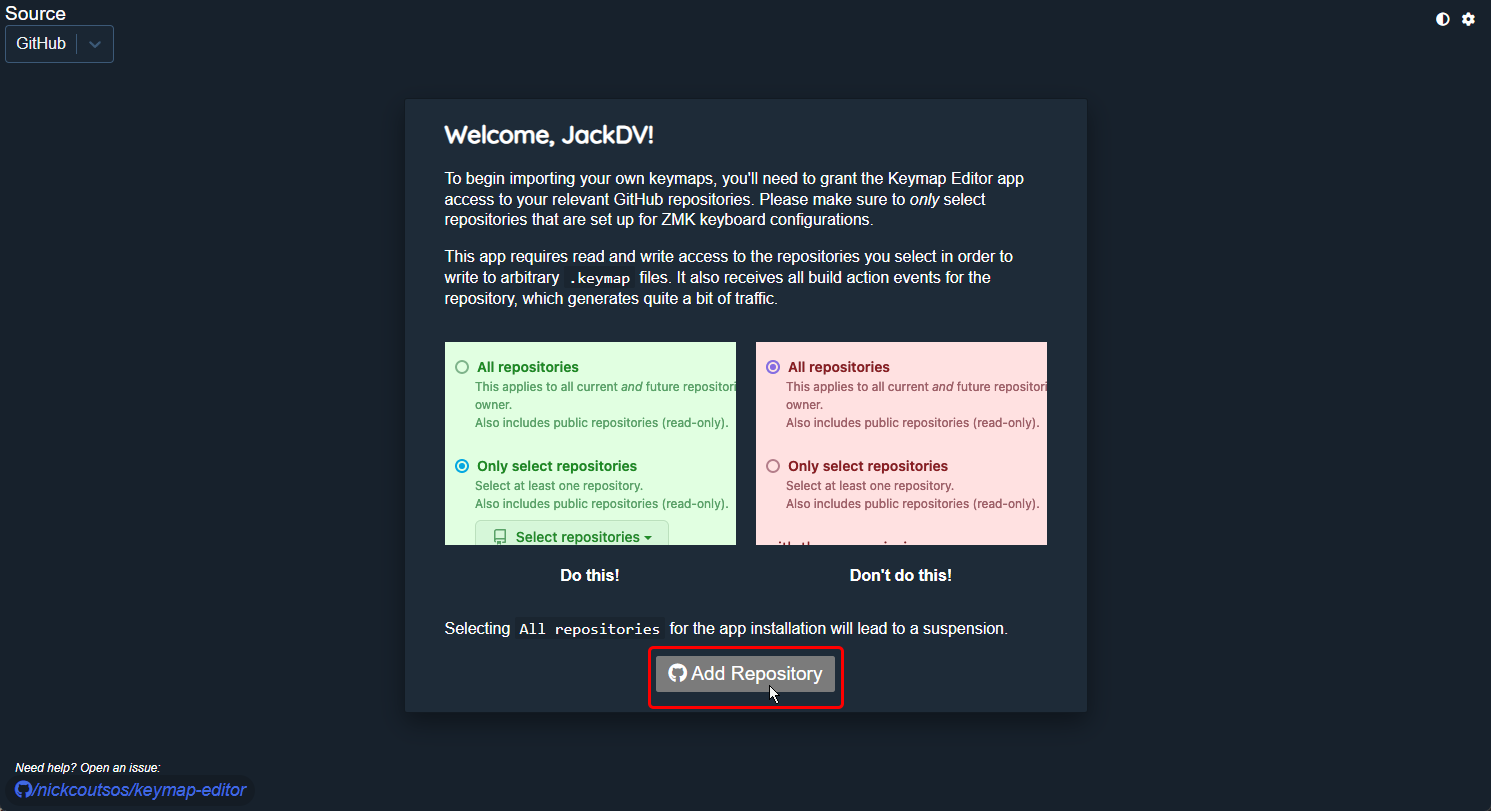Image resolution: width=1491 pixels, height=811 pixels.
Task: Click the "Don't do this!" caption
Action: (x=900, y=575)
